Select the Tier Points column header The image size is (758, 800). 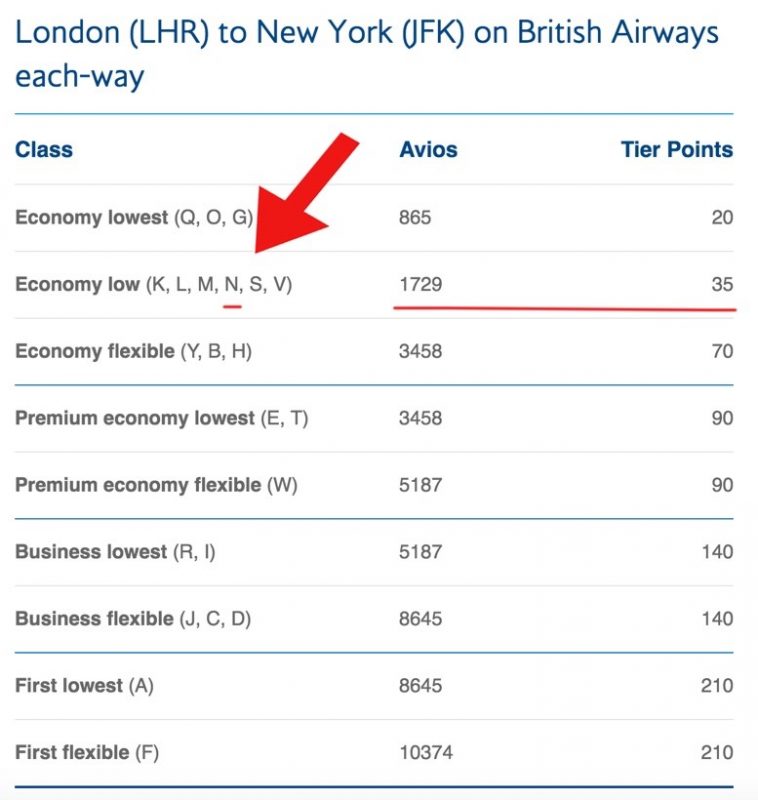tap(677, 149)
